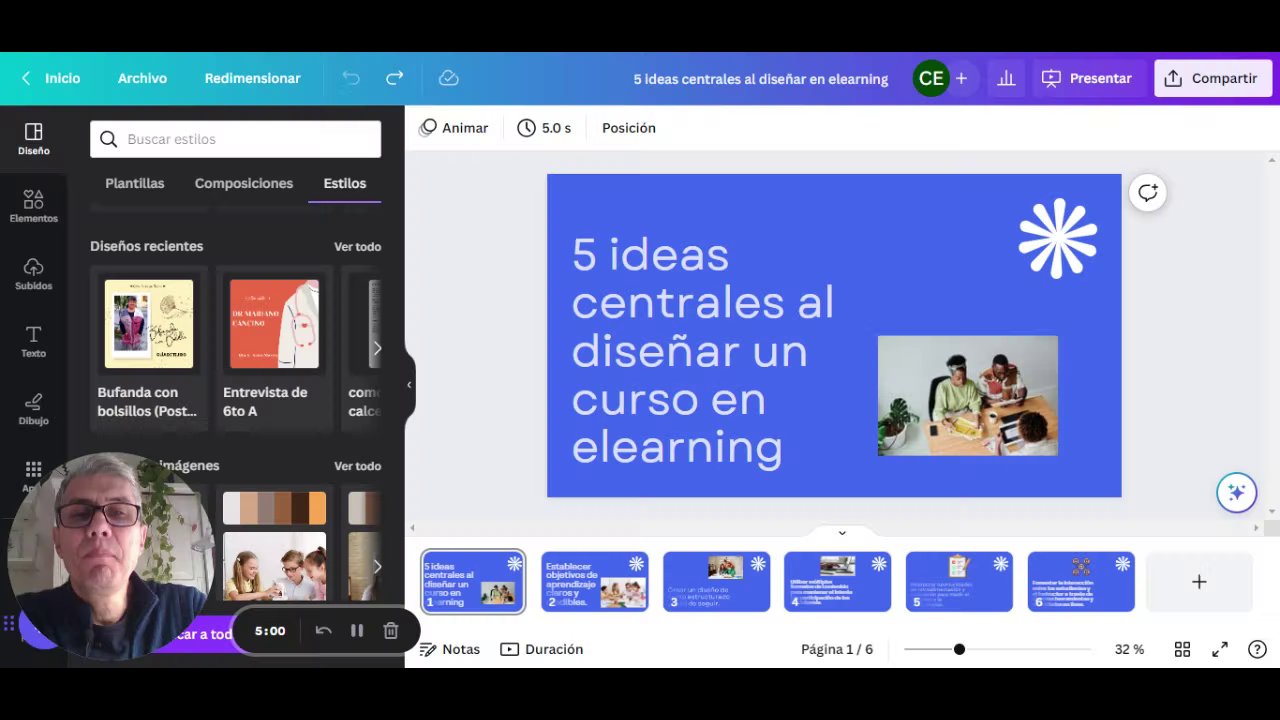Viewport: 1280px width, 720px height.
Task: Click Página 1 / 6 indicator
Action: pos(837,649)
